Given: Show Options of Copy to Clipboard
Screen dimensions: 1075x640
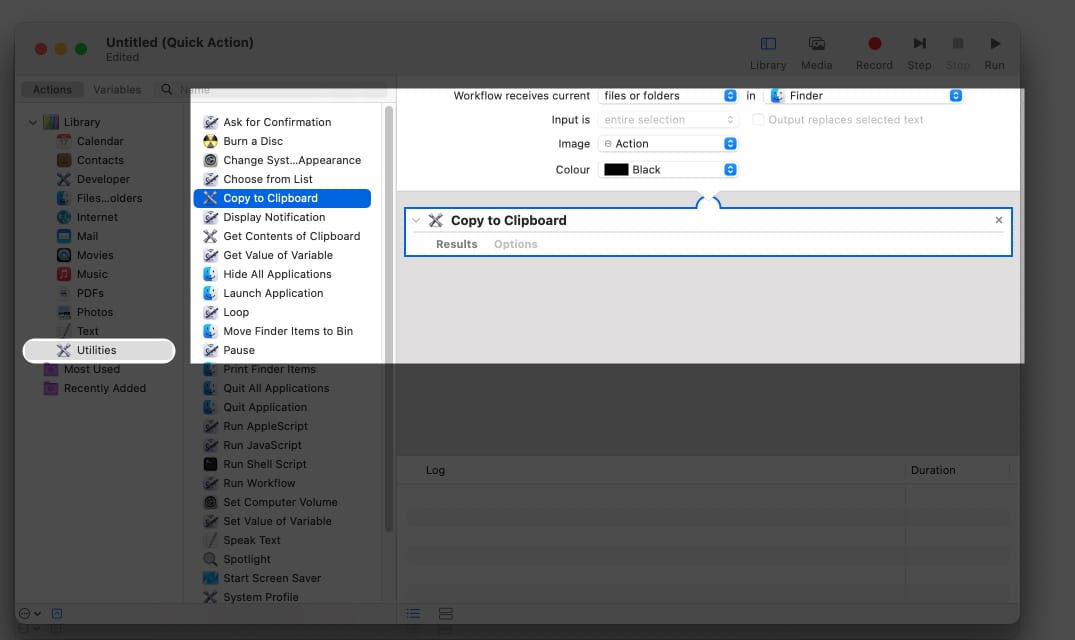Looking at the screenshot, I should 516,245.
